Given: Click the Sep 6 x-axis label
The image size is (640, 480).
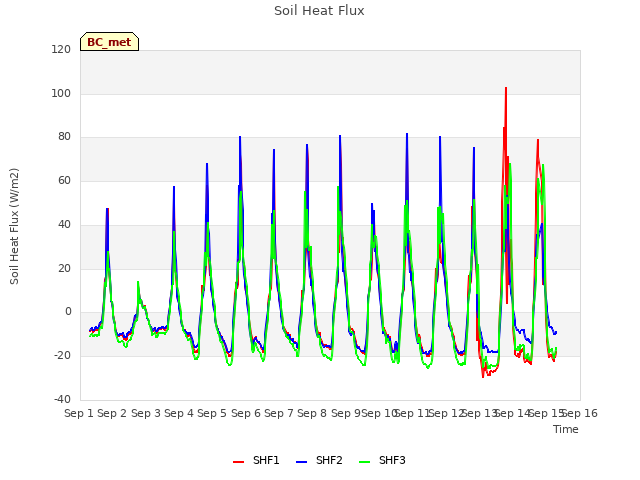Looking at the screenshot, I should (246, 413).
